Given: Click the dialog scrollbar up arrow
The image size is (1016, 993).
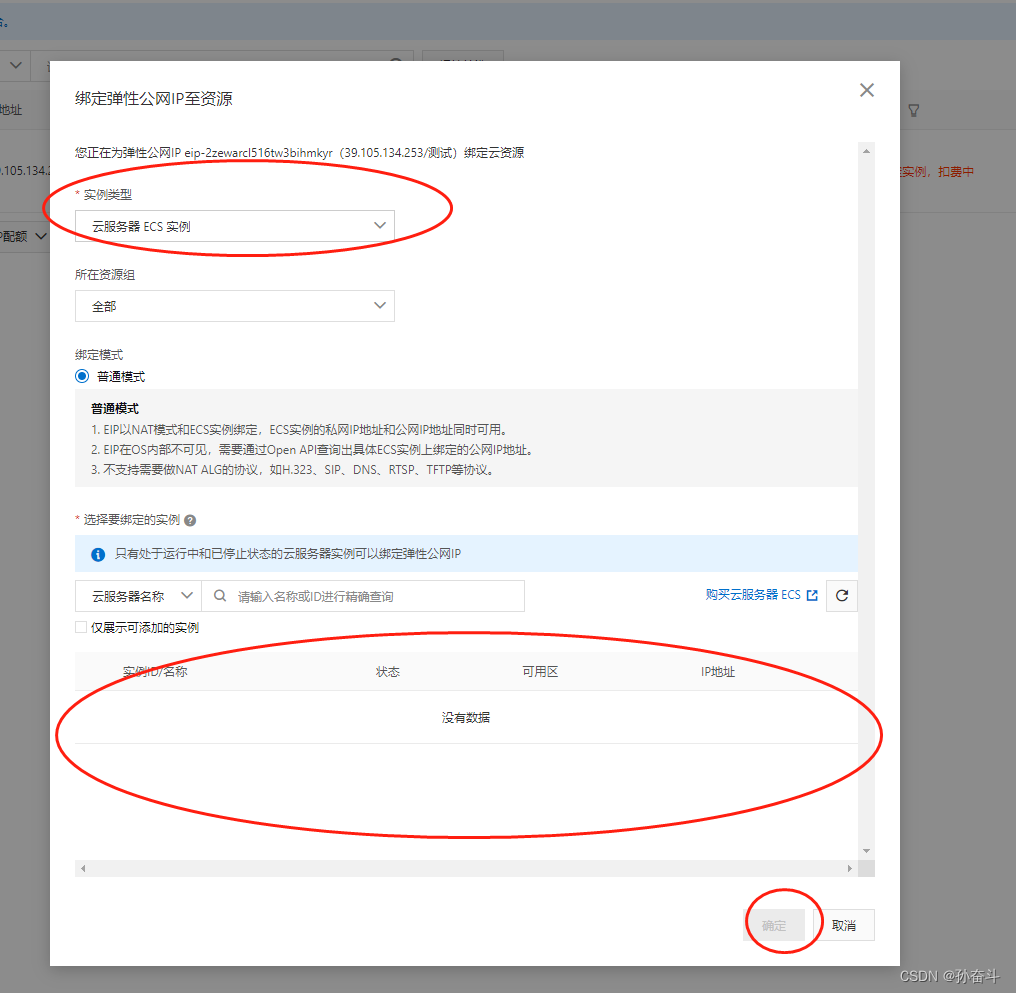Looking at the screenshot, I should pyautogui.click(x=866, y=151).
